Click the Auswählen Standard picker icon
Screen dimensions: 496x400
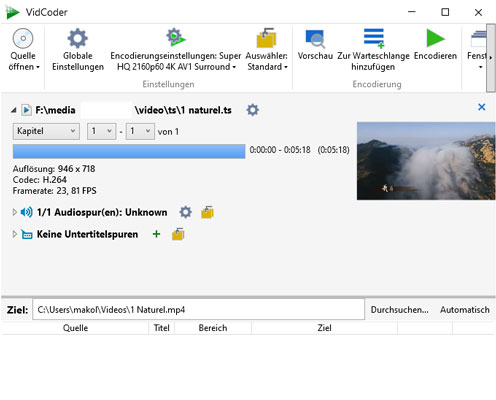click(x=266, y=38)
